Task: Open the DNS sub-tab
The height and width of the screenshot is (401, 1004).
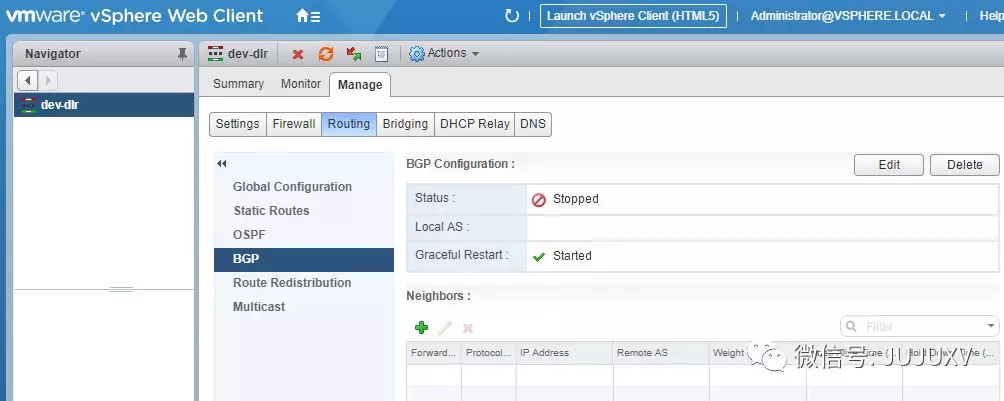Action: [x=533, y=124]
